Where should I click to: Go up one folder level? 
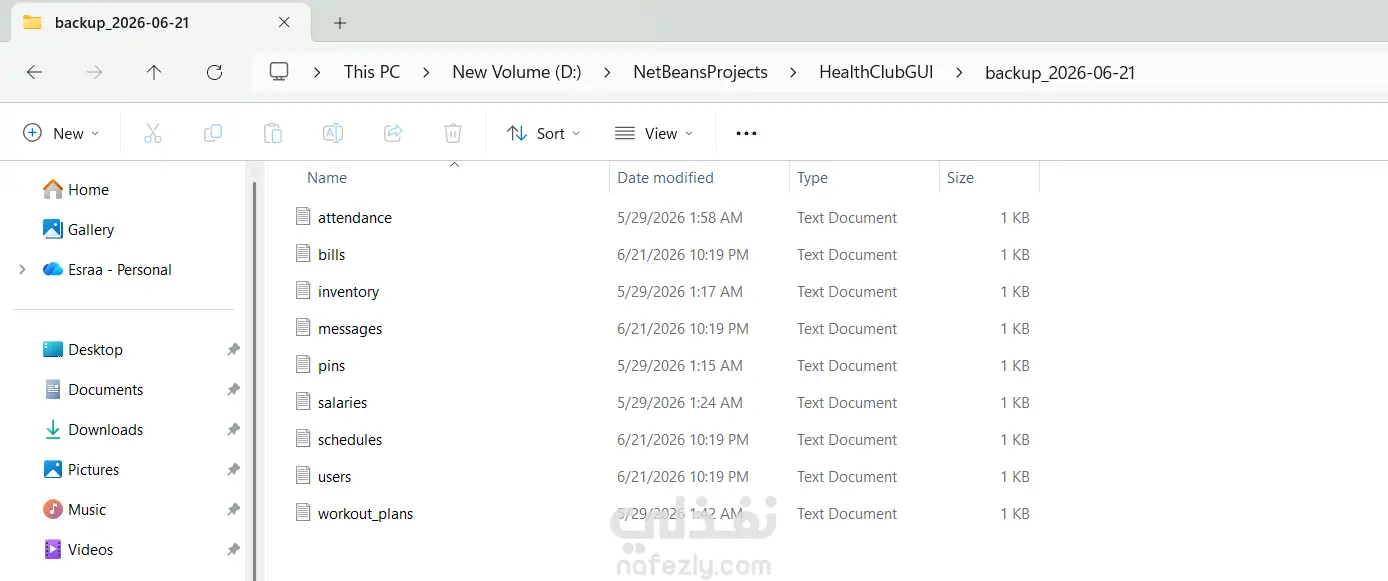[x=154, y=72]
